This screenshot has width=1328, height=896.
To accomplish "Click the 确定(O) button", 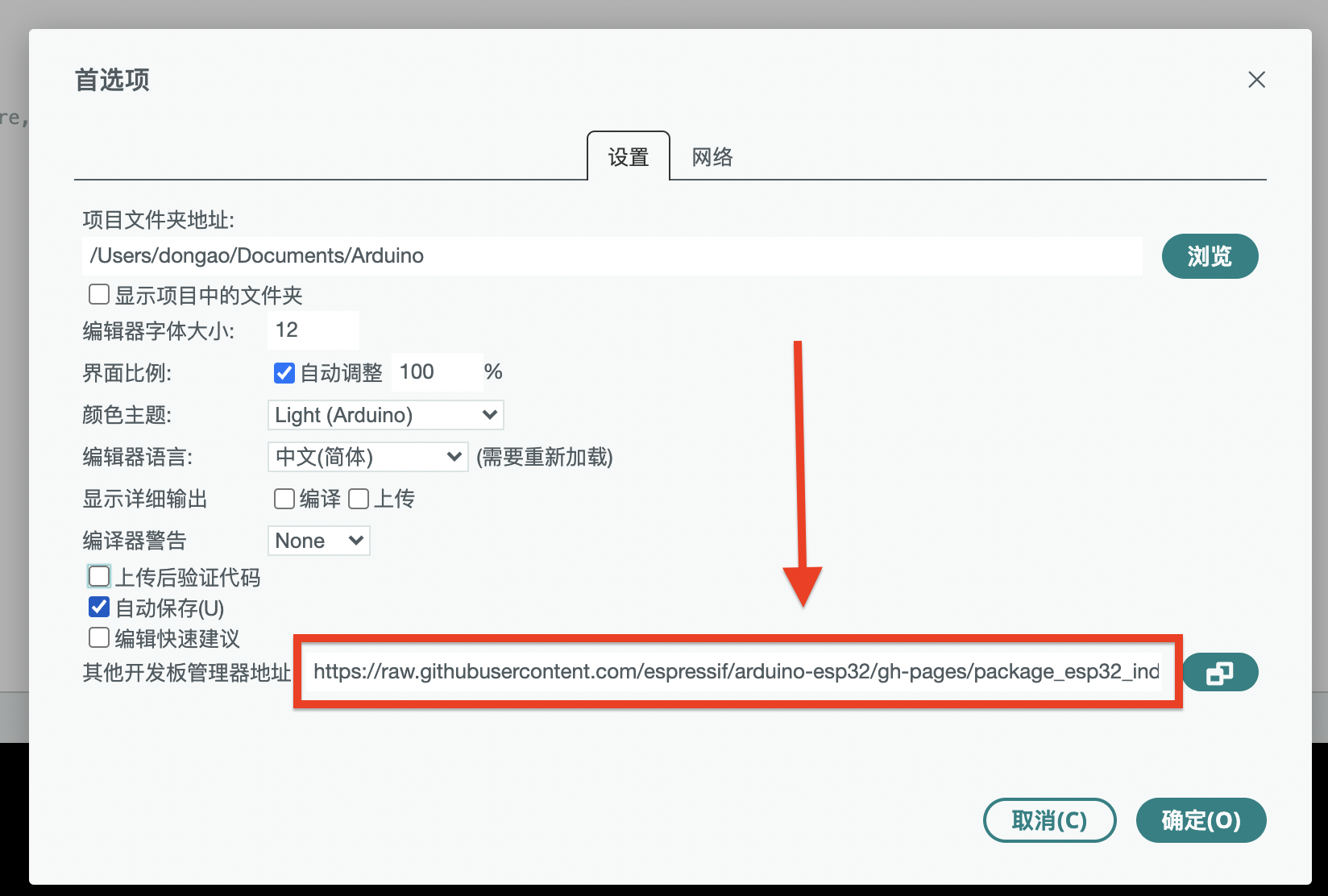I will point(1201,820).
